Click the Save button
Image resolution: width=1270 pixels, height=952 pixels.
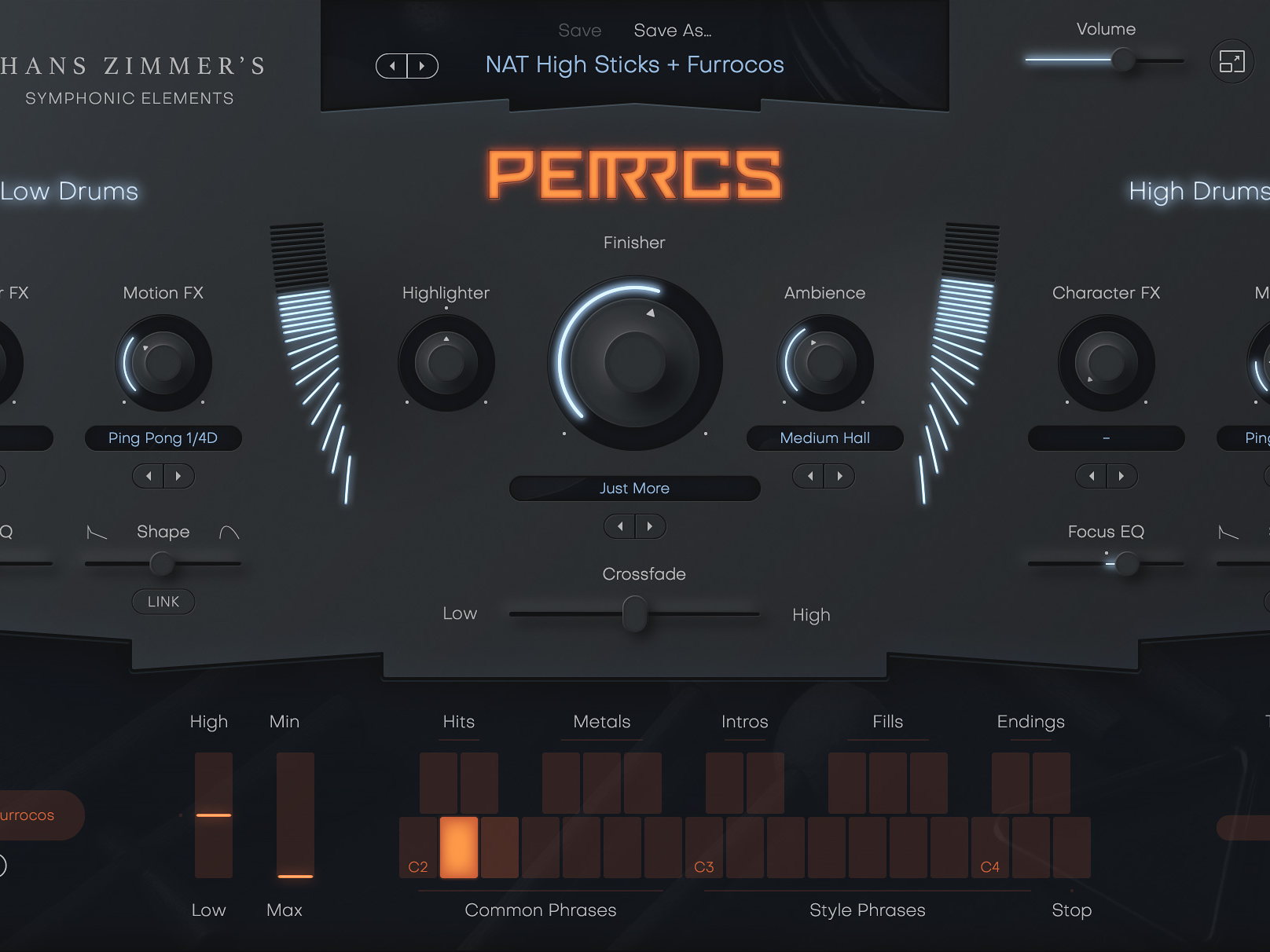579,31
